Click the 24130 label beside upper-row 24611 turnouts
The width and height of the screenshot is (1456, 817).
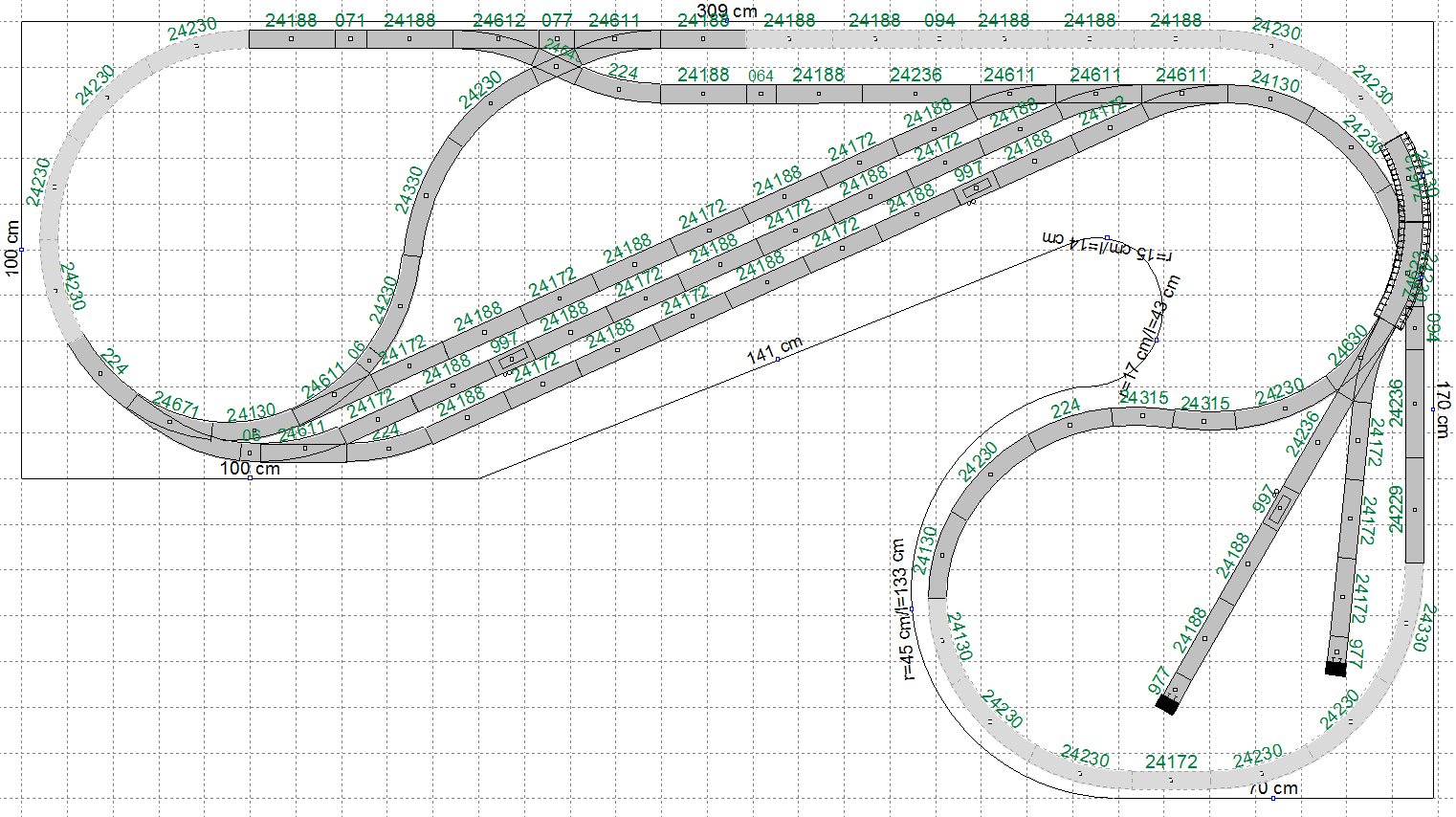[x=1275, y=81]
